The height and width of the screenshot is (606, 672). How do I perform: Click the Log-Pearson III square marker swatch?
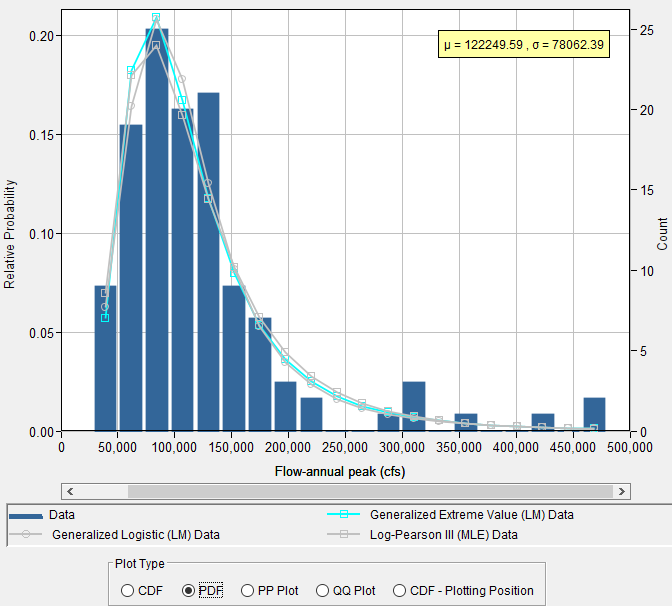pos(344,534)
